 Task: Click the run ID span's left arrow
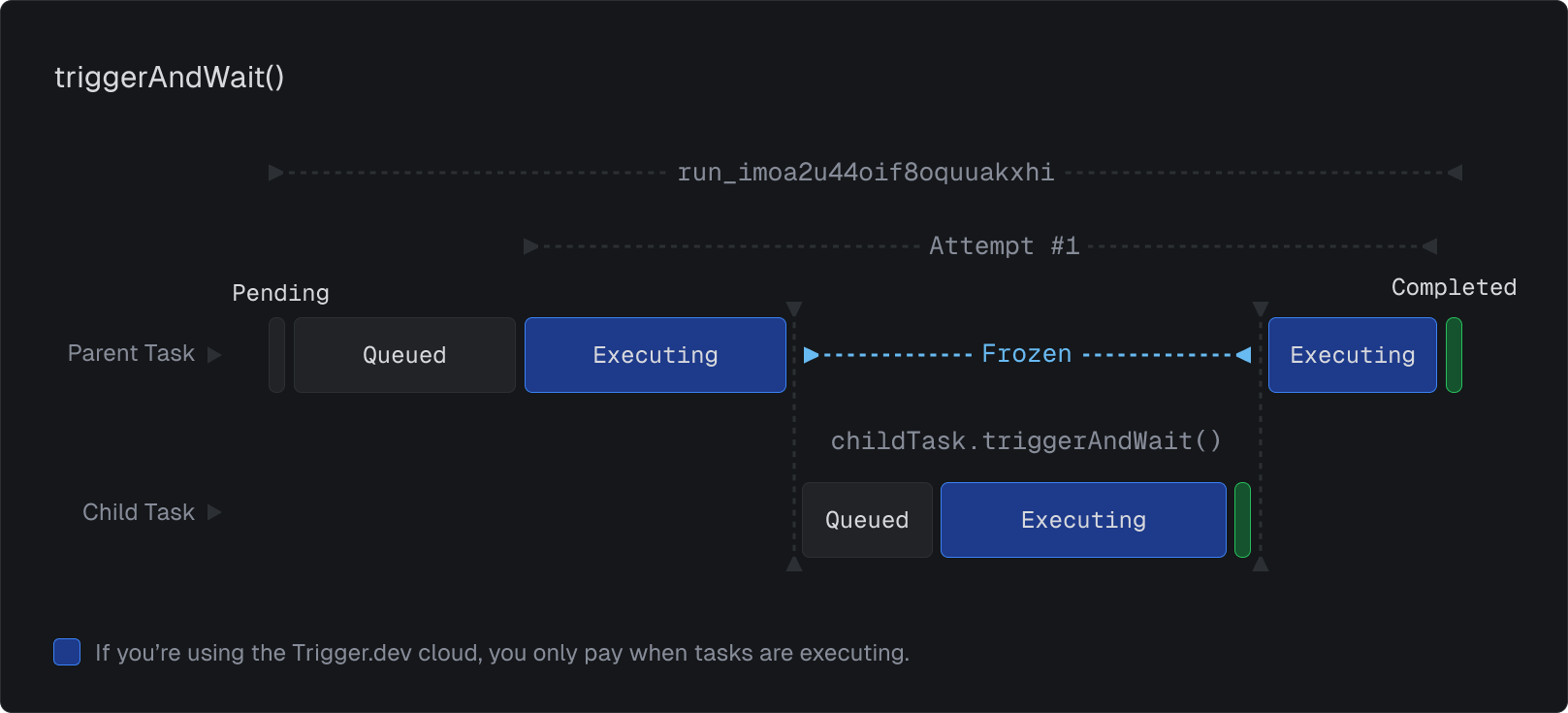pos(276,173)
